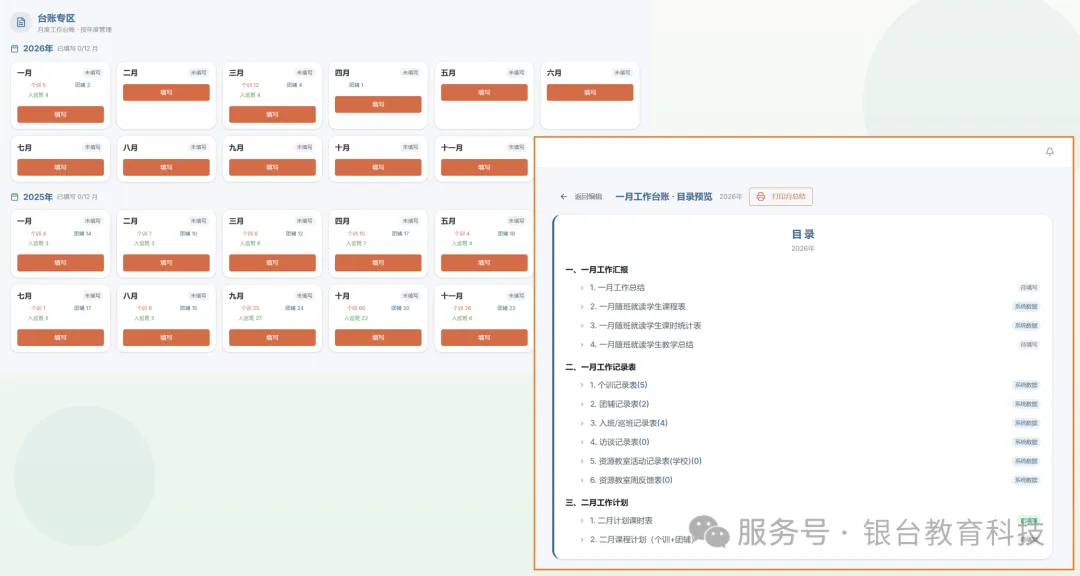The width and height of the screenshot is (1080, 576).
Task: Click the calendar icon next to 2026年
Action: click(x=15, y=49)
